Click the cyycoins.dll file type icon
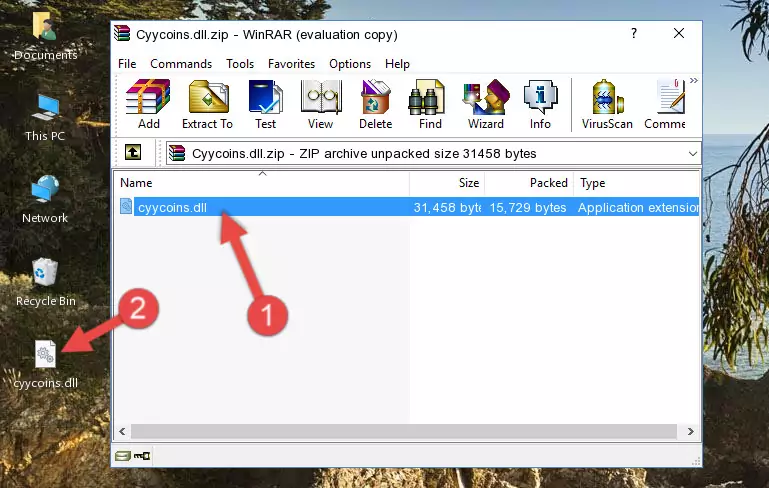The image size is (769, 488). point(126,207)
